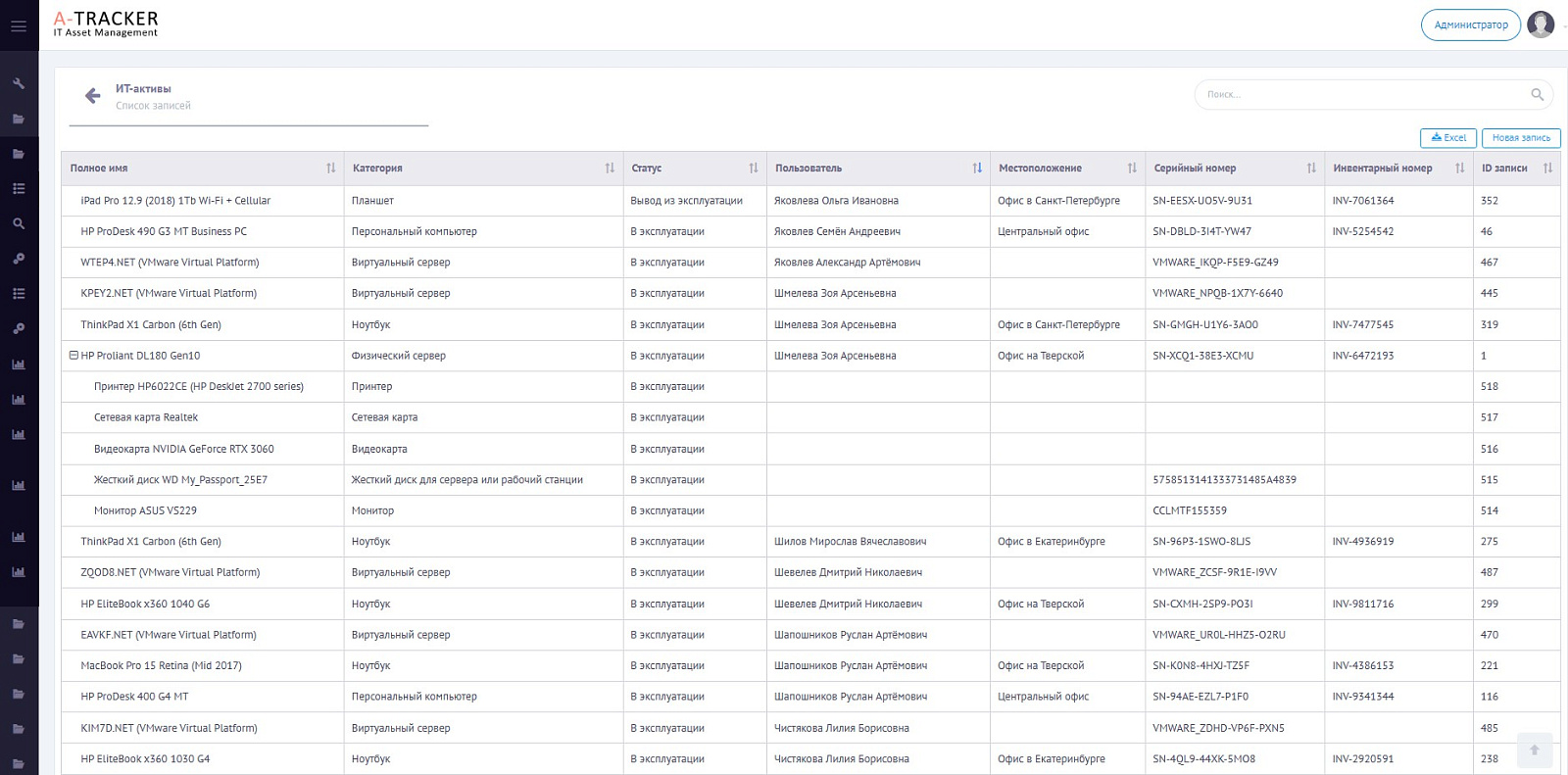Open the user avatar profile menu
Screen dimensions: 1568x775
tap(1541, 24)
